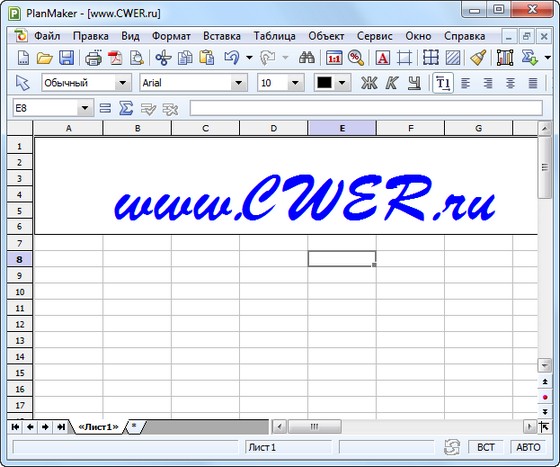560x467 pixels.
Task: Click the equals lines icon in edit bar
Action: pyautogui.click(x=105, y=108)
